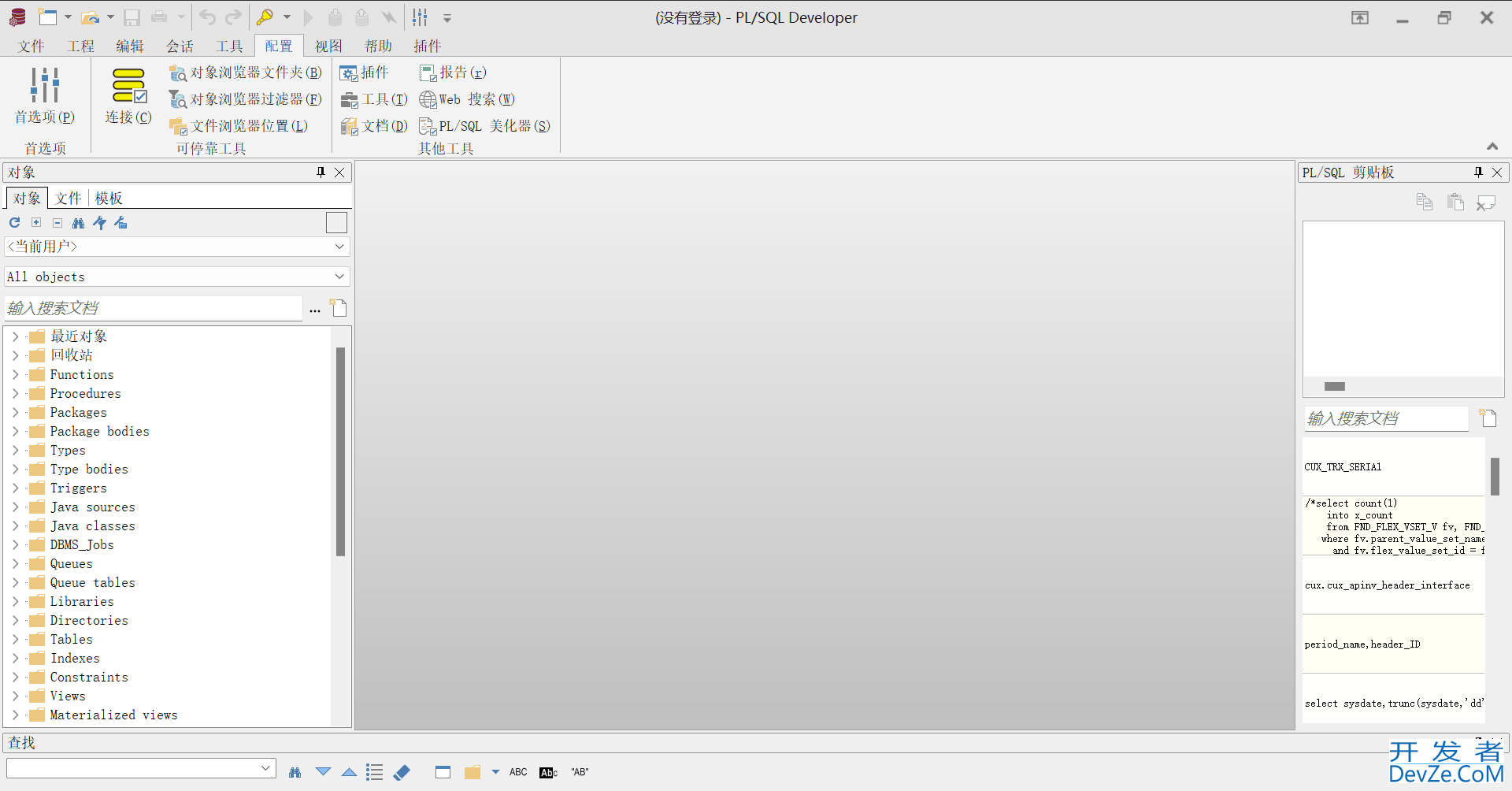Pin the Objects (对象) panel
Image resolution: width=1512 pixels, height=791 pixels.
click(321, 172)
